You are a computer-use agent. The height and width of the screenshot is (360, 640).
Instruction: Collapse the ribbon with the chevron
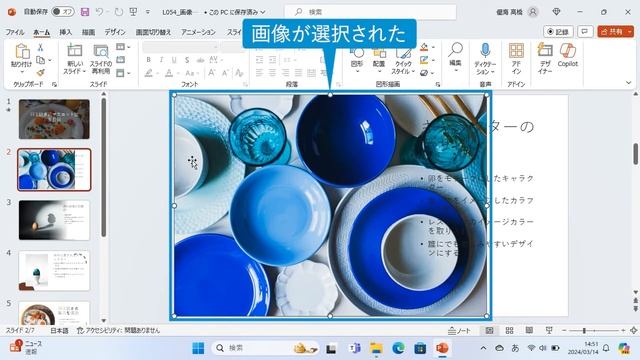coord(629,82)
